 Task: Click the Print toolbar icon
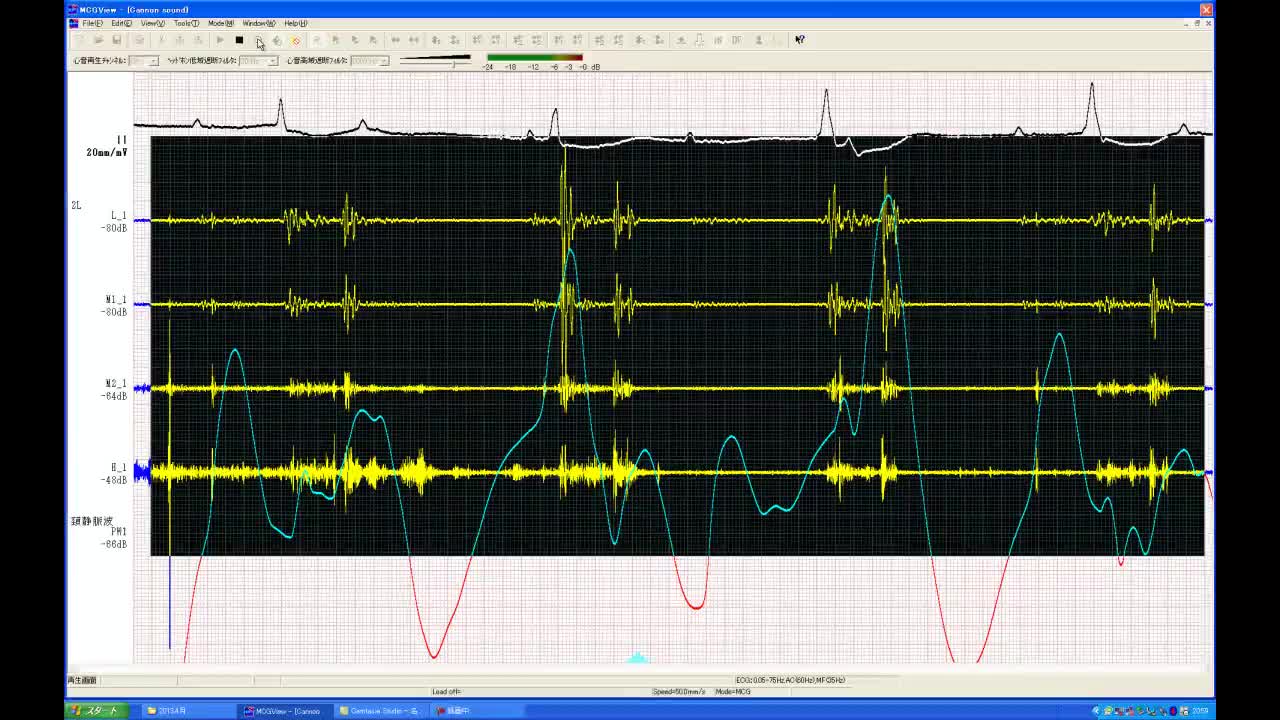139,40
